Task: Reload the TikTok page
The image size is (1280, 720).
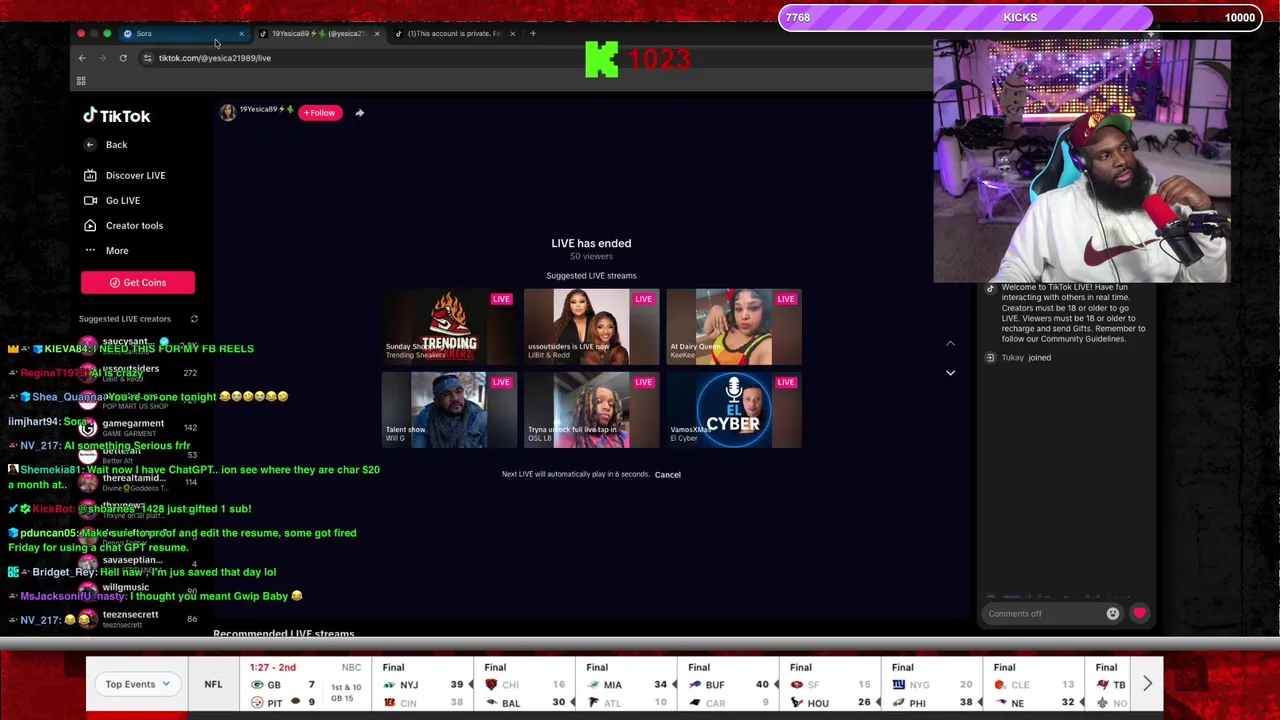Action: (123, 58)
